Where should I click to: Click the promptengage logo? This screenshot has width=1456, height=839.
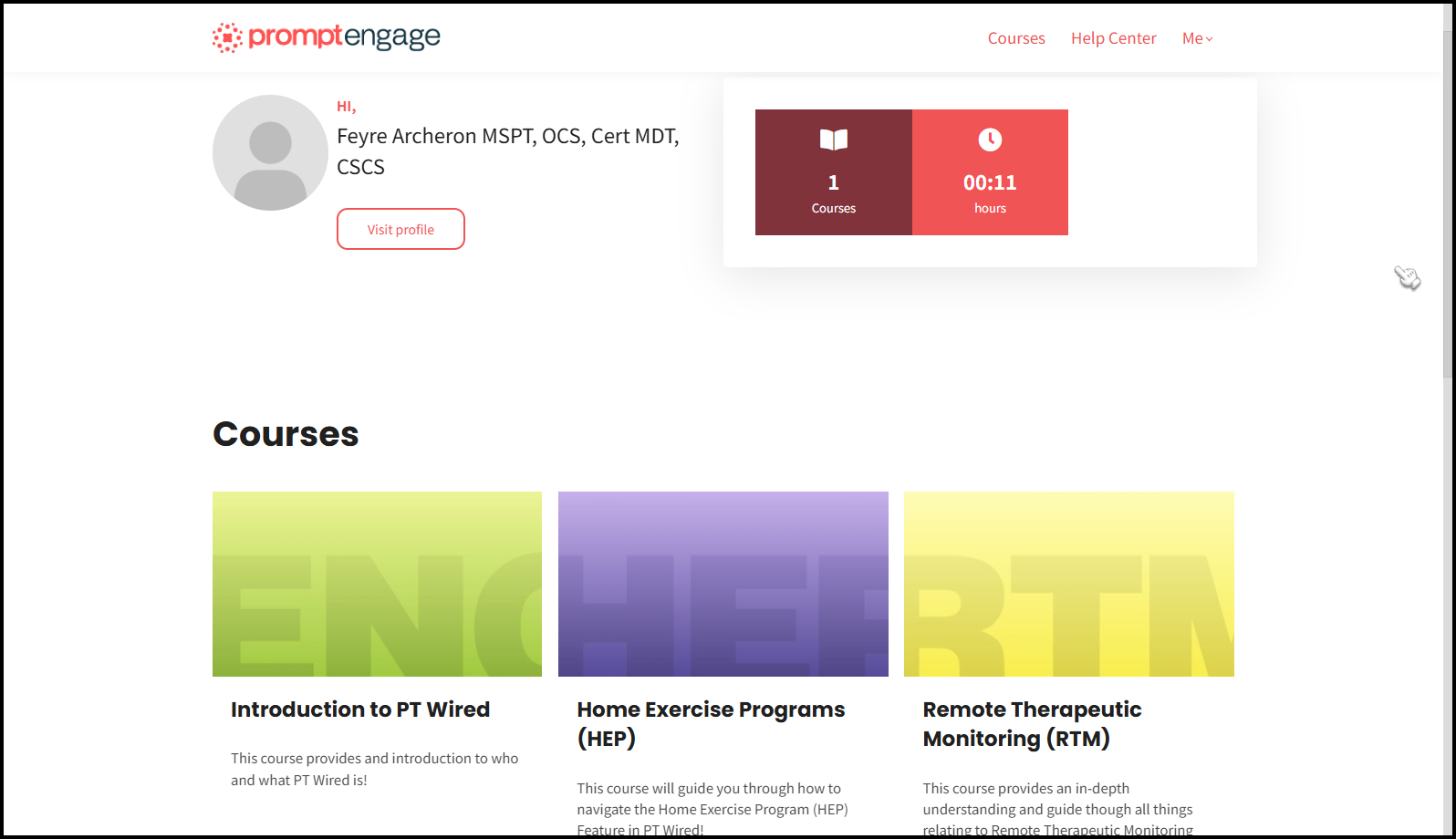(x=326, y=37)
